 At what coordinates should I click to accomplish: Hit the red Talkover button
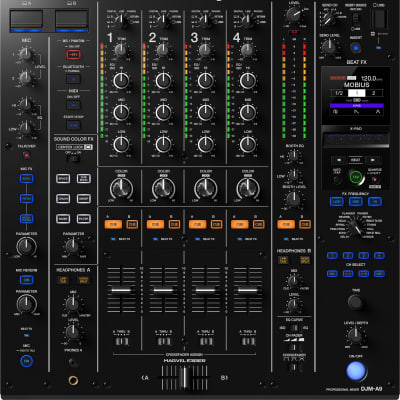pyautogui.click(x=26, y=155)
